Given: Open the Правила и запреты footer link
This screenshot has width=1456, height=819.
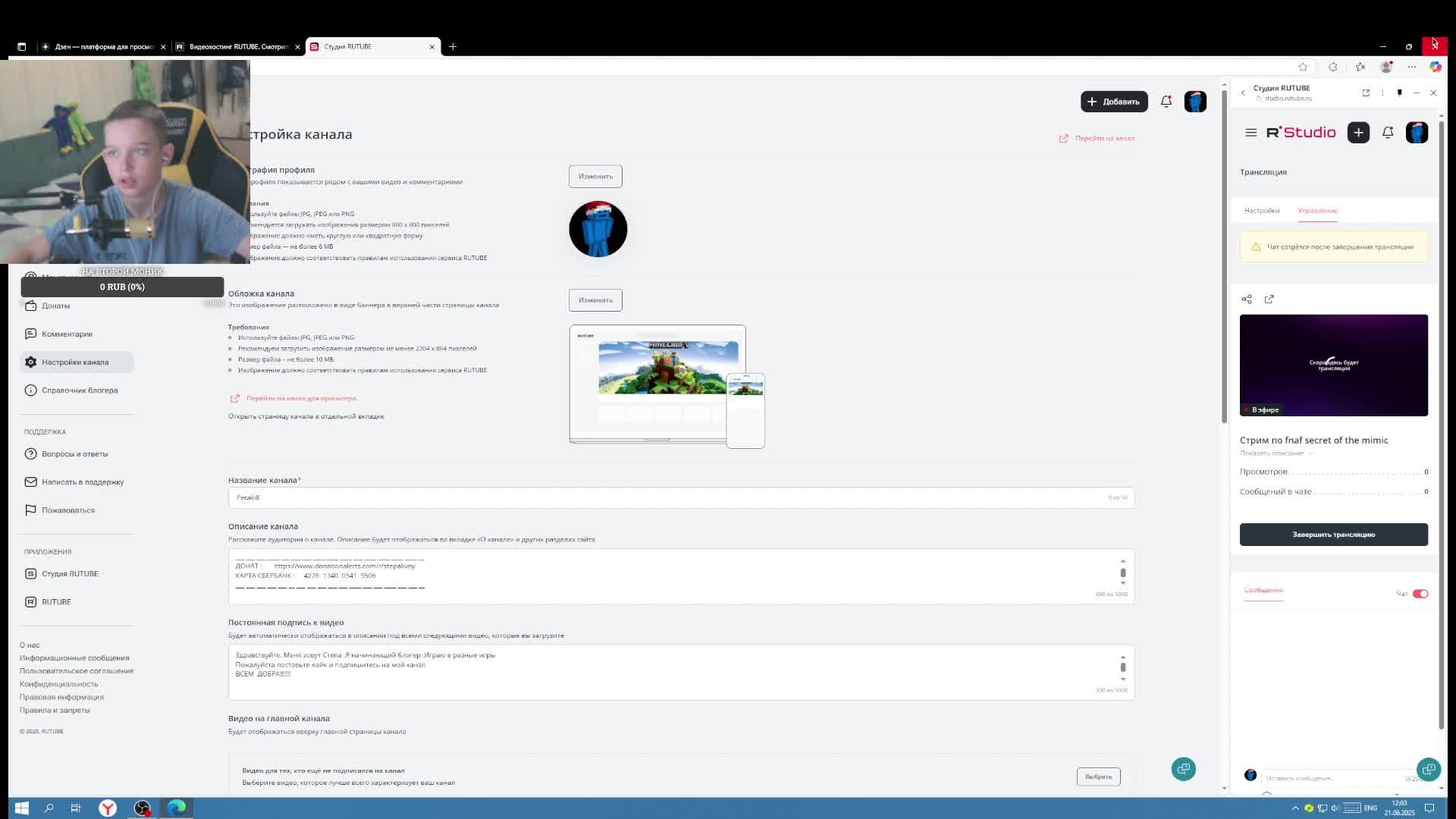Looking at the screenshot, I should tap(55, 710).
